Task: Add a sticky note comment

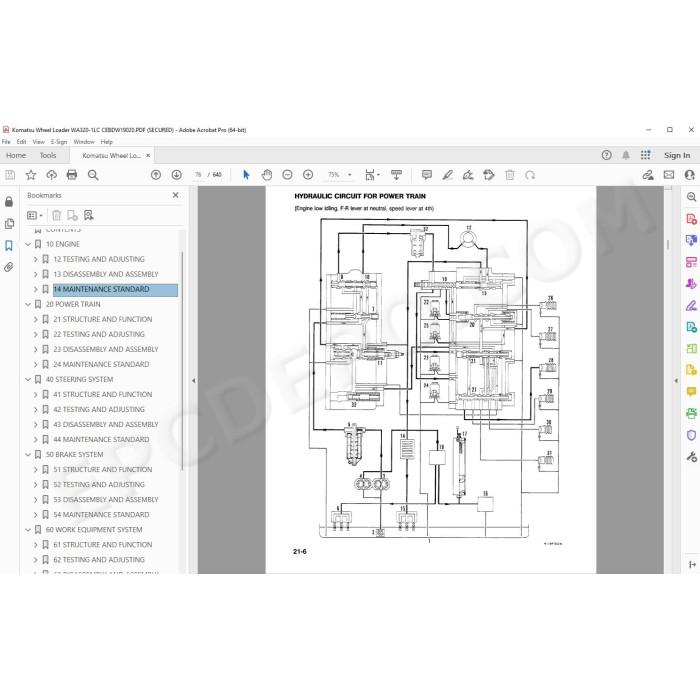Action: click(426, 175)
